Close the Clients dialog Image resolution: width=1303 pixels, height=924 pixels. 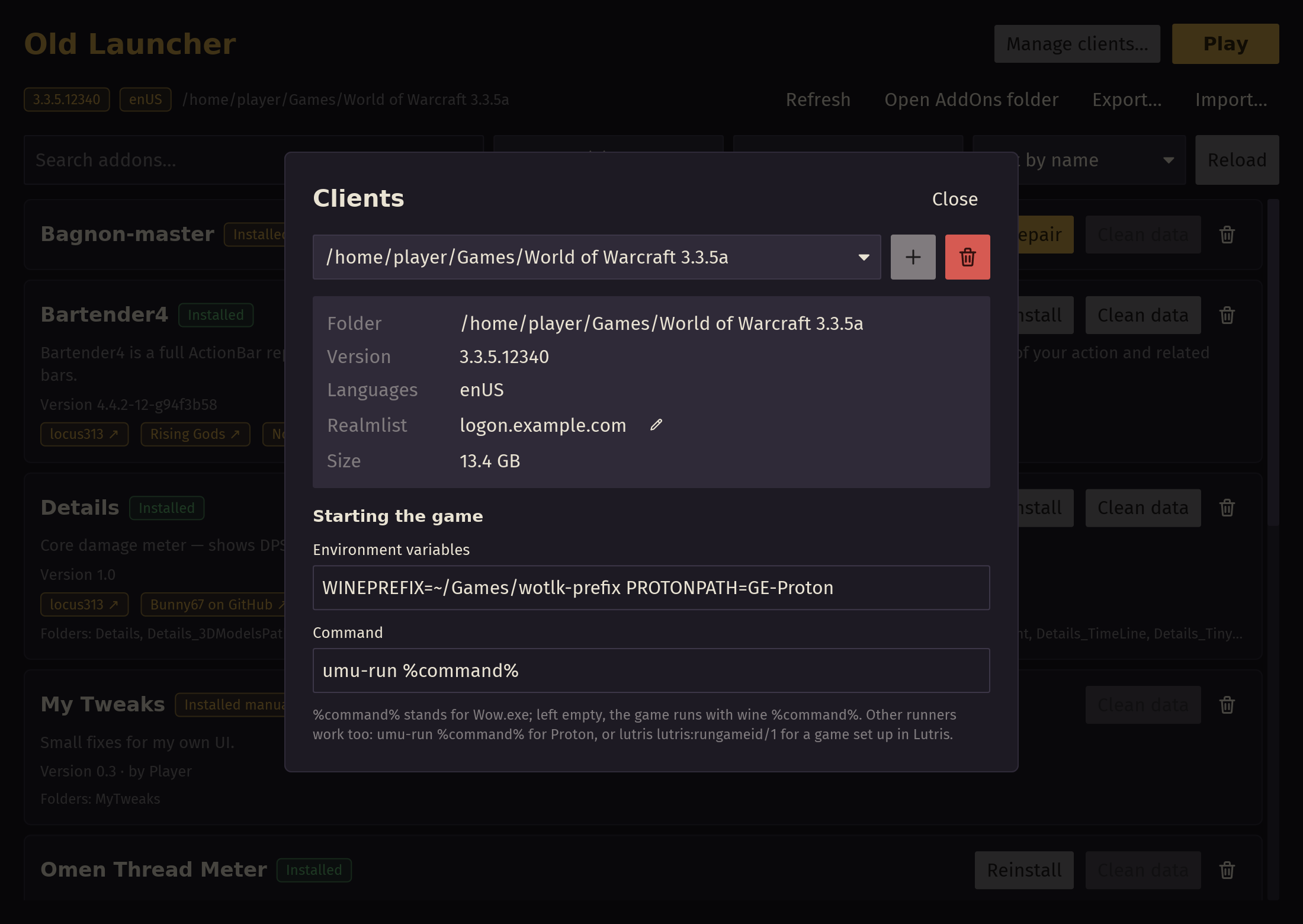955,199
